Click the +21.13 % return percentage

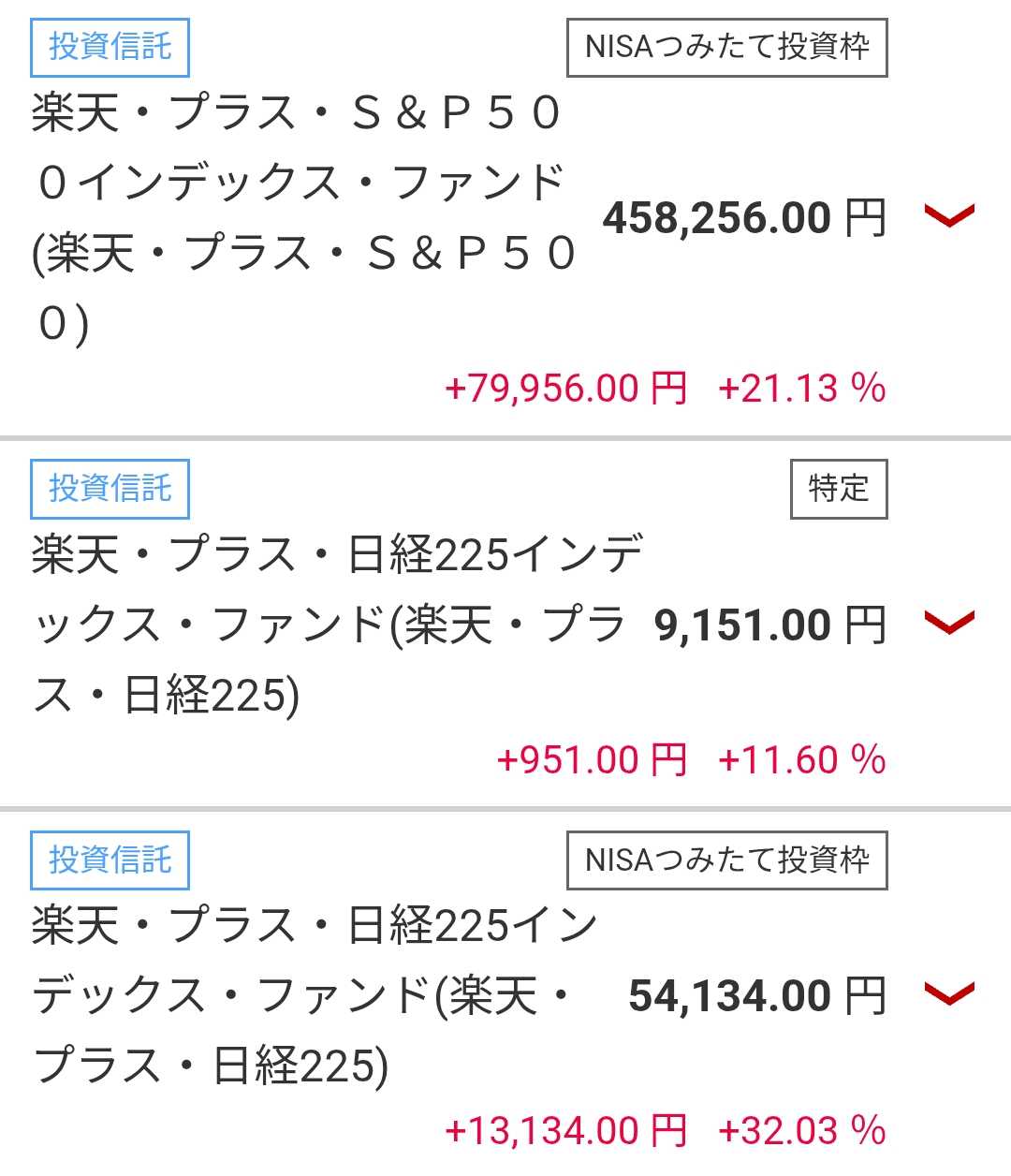(x=801, y=388)
